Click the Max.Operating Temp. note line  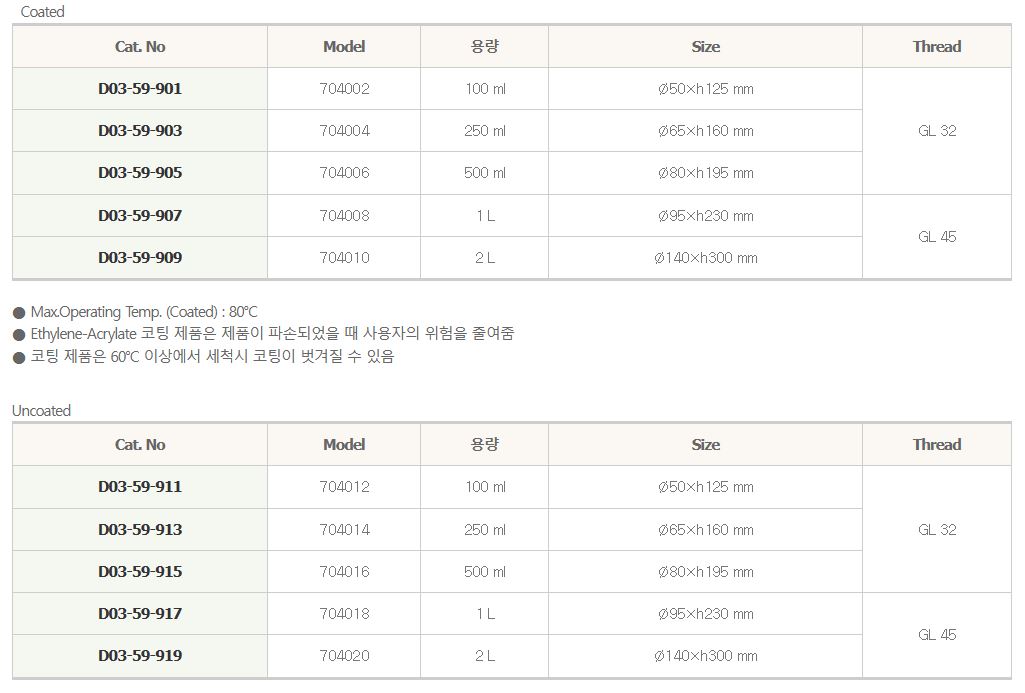[143, 312]
